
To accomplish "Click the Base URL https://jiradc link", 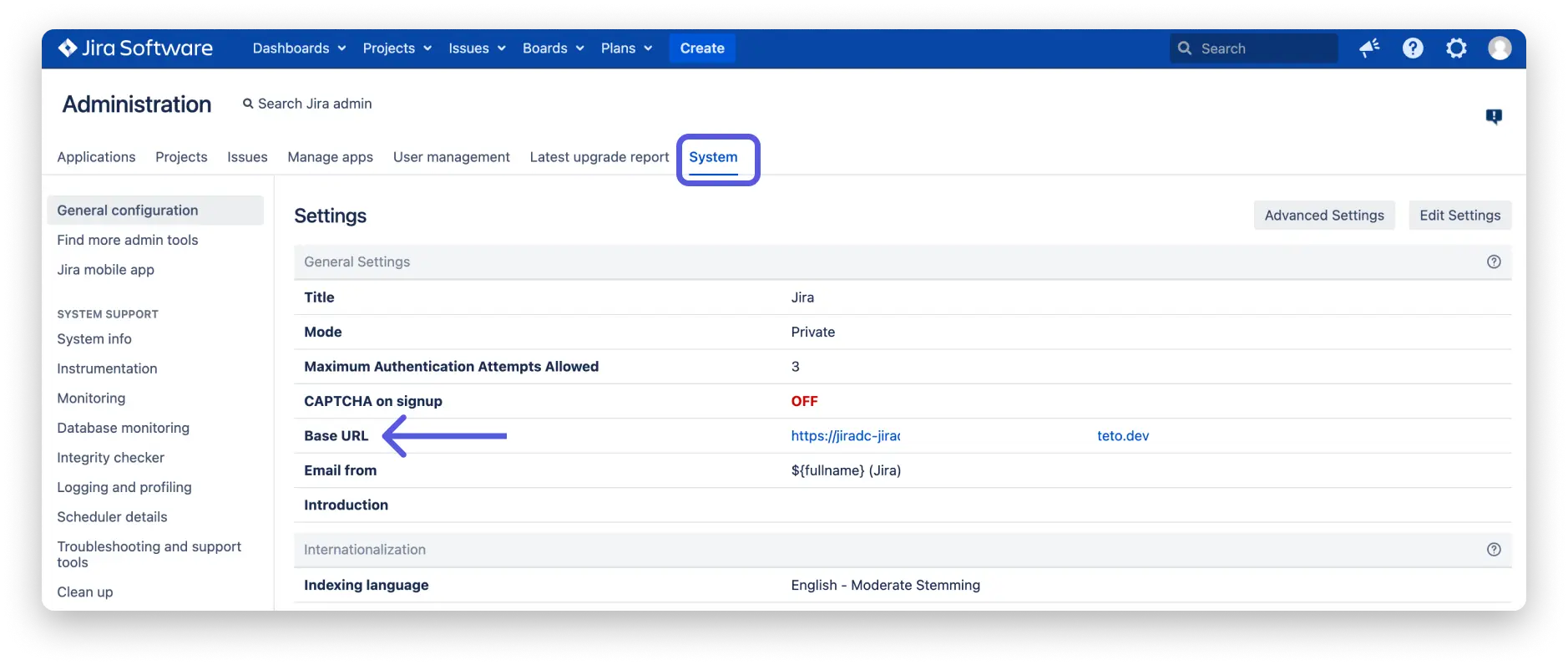I will pos(846,436).
